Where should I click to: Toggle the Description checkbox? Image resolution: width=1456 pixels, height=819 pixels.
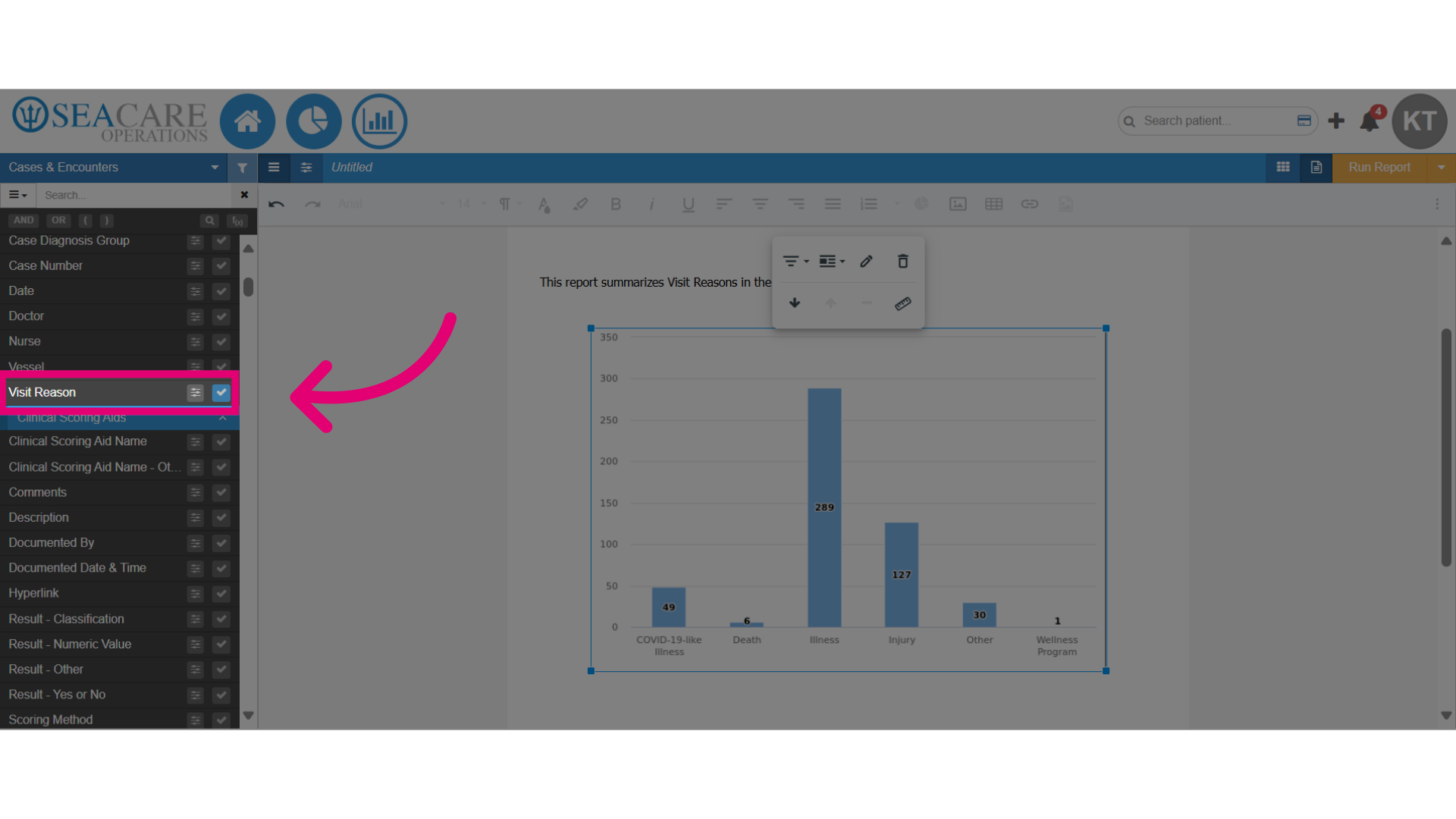221,518
